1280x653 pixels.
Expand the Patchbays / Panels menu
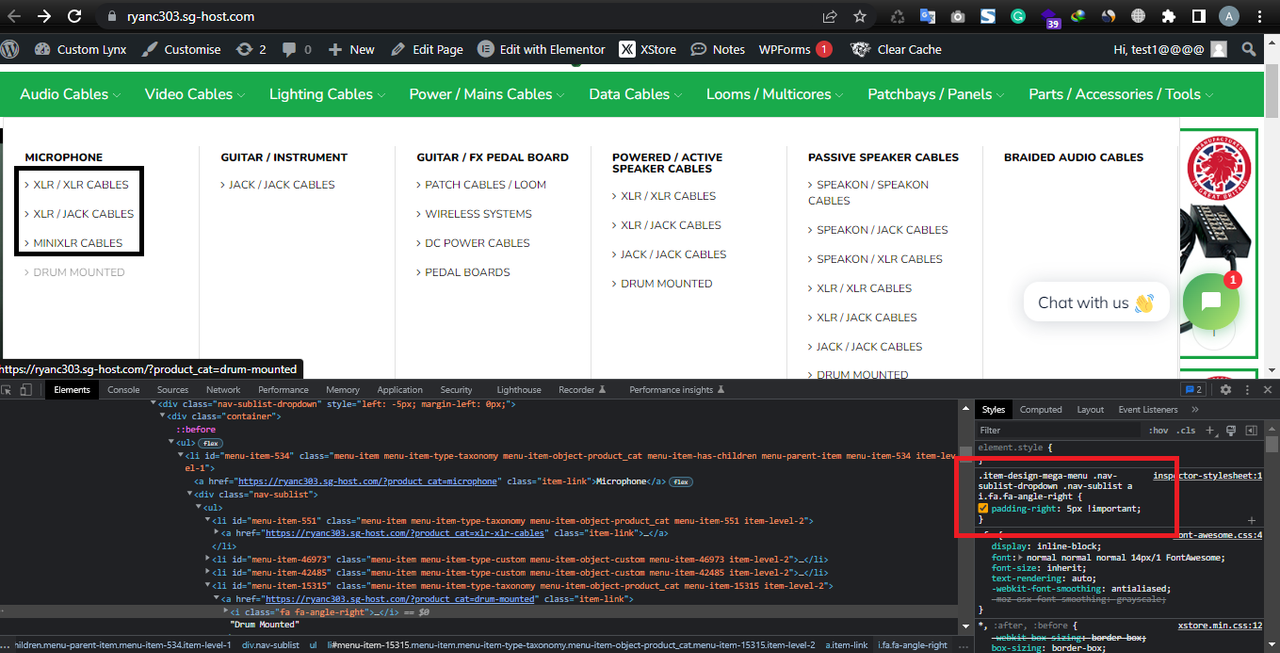[936, 94]
